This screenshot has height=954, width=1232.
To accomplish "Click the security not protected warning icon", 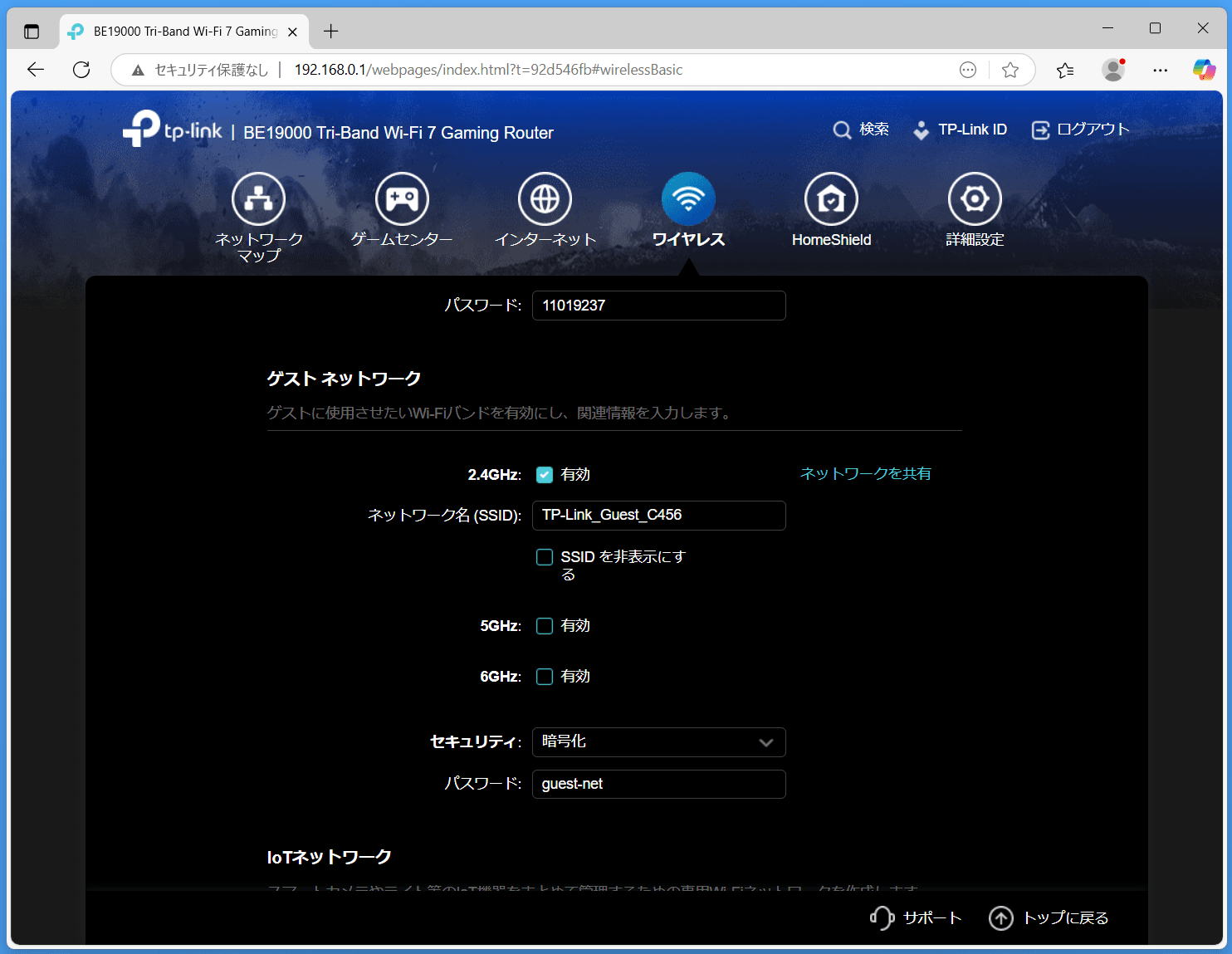I will 138,71.
